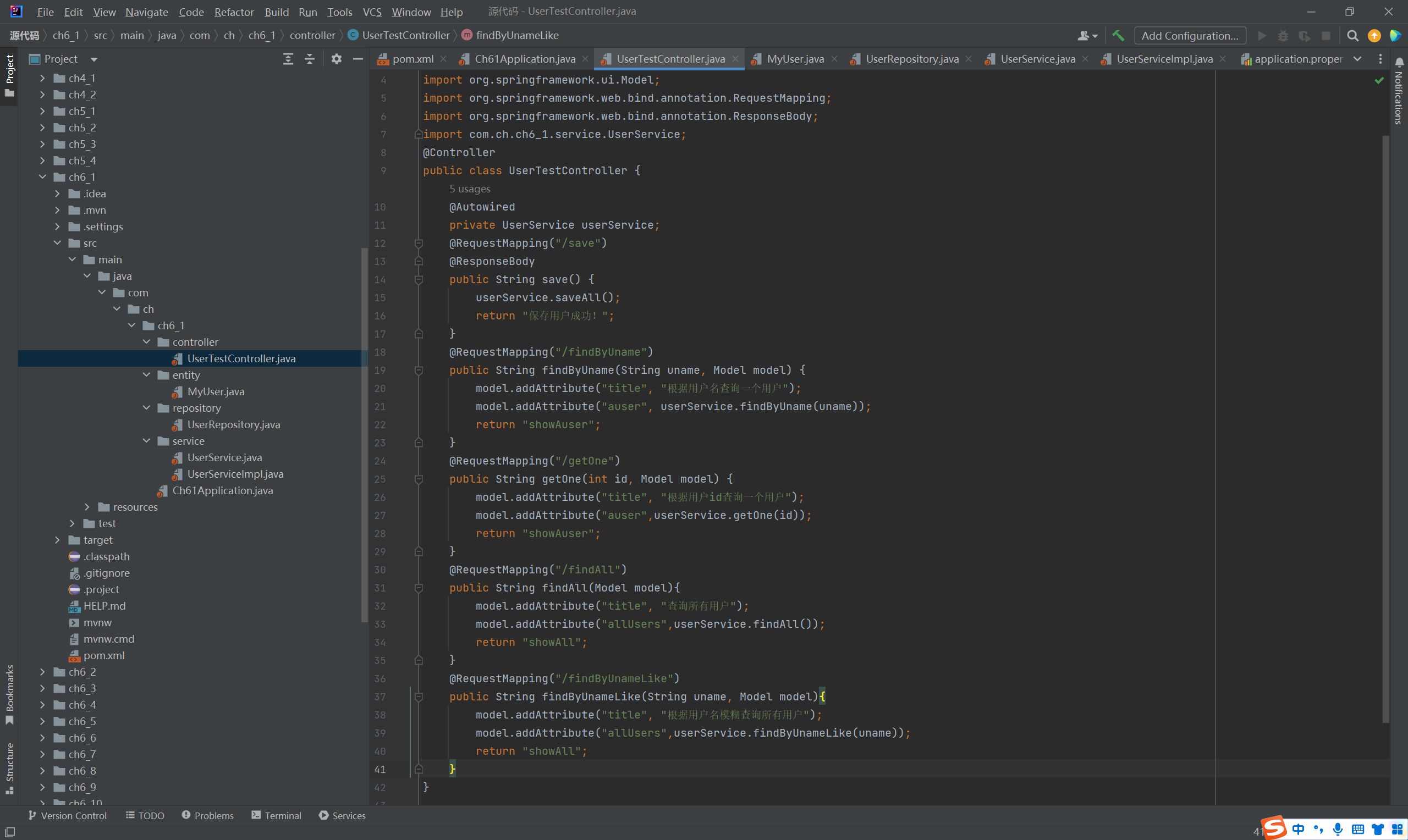Toggle the Structure tool window

point(9,767)
